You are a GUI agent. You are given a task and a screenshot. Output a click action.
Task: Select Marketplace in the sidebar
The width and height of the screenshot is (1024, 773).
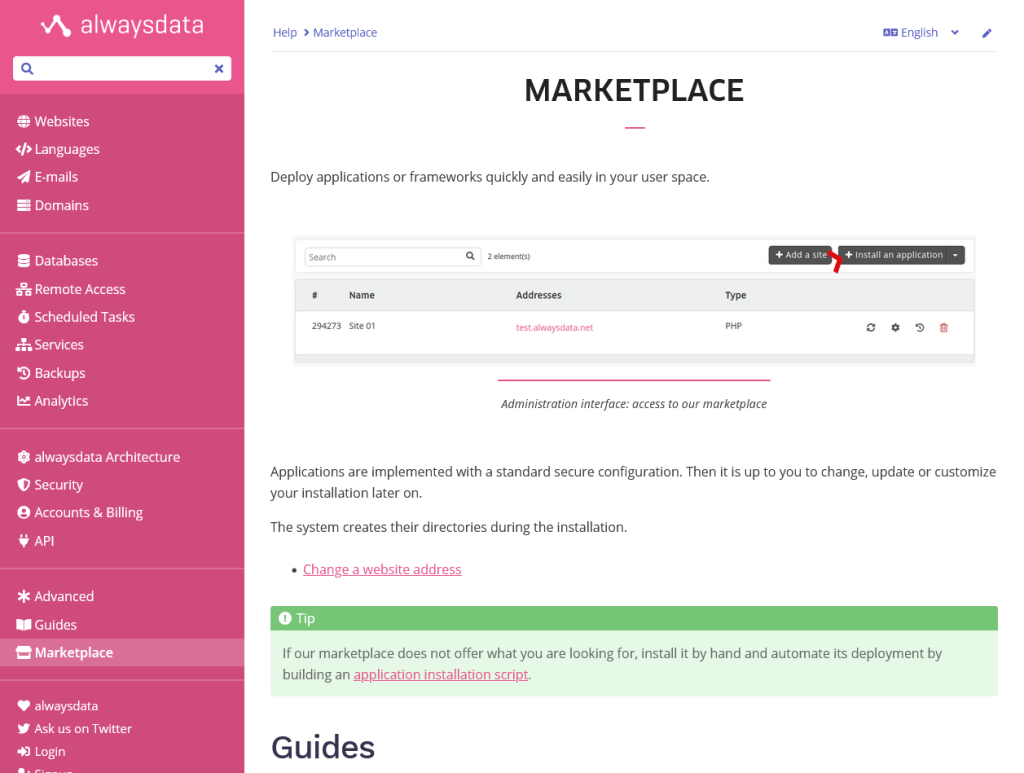[x=73, y=652]
